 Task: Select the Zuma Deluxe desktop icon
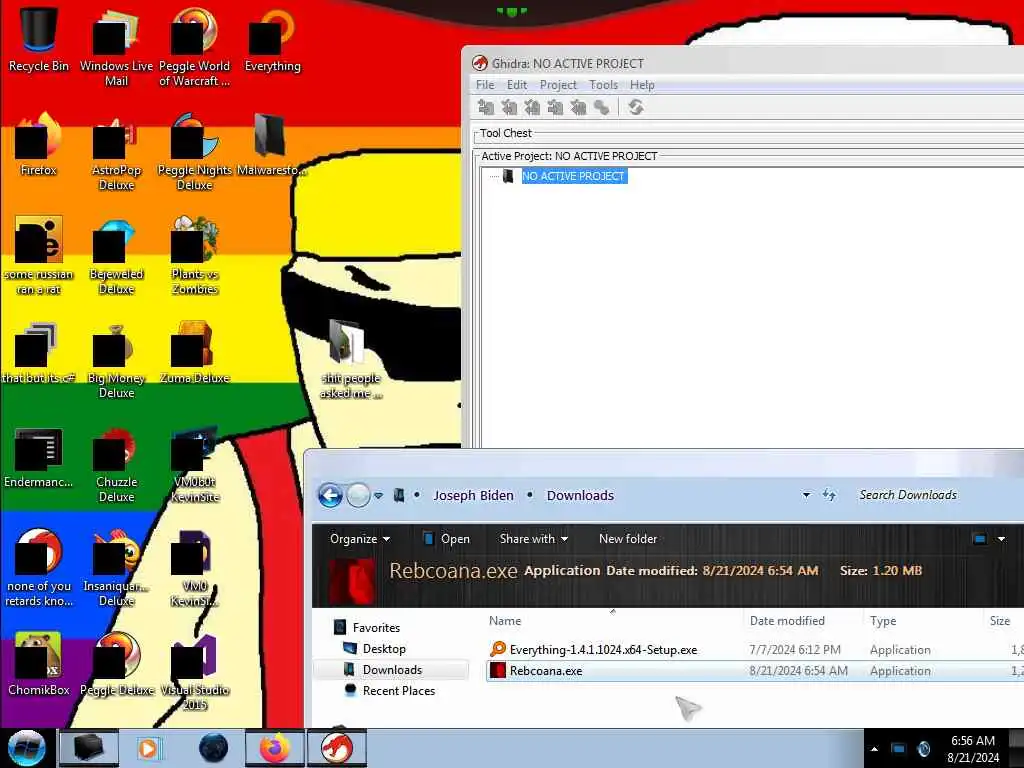[x=195, y=353]
